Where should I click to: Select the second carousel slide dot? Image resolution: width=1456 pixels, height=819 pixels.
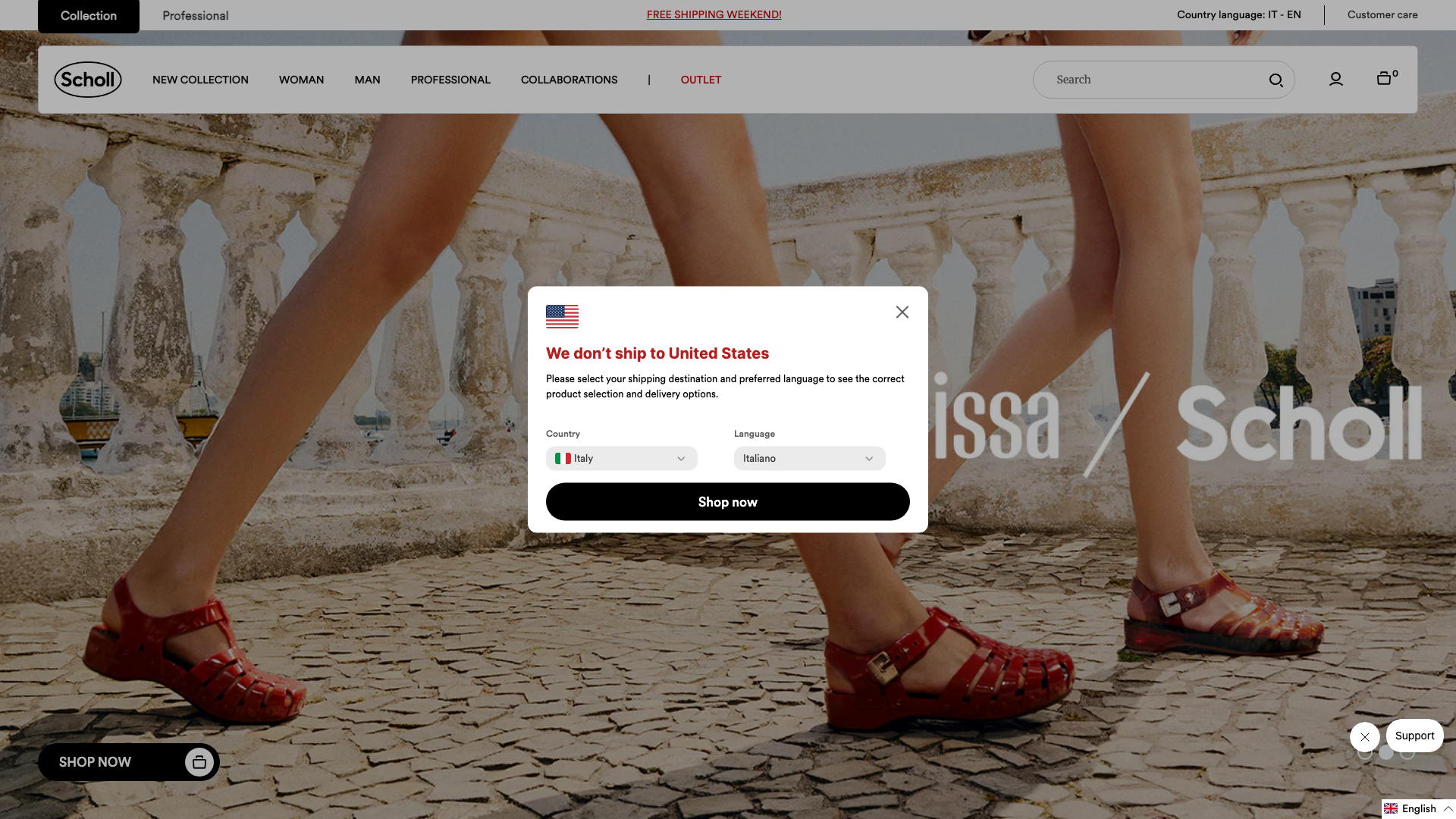(1386, 753)
